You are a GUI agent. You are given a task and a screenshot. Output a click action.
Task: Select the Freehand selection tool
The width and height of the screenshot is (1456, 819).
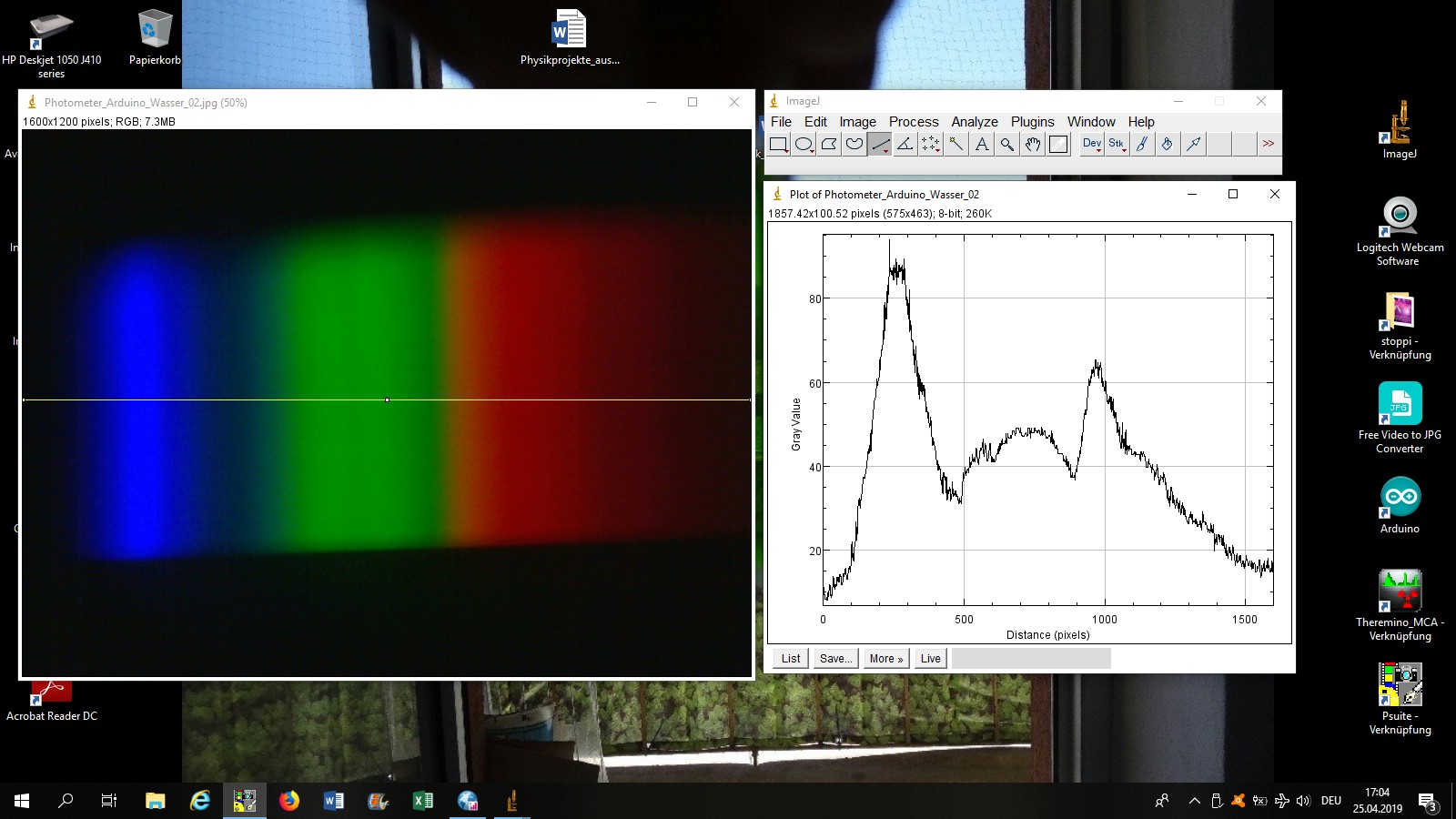(x=854, y=144)
